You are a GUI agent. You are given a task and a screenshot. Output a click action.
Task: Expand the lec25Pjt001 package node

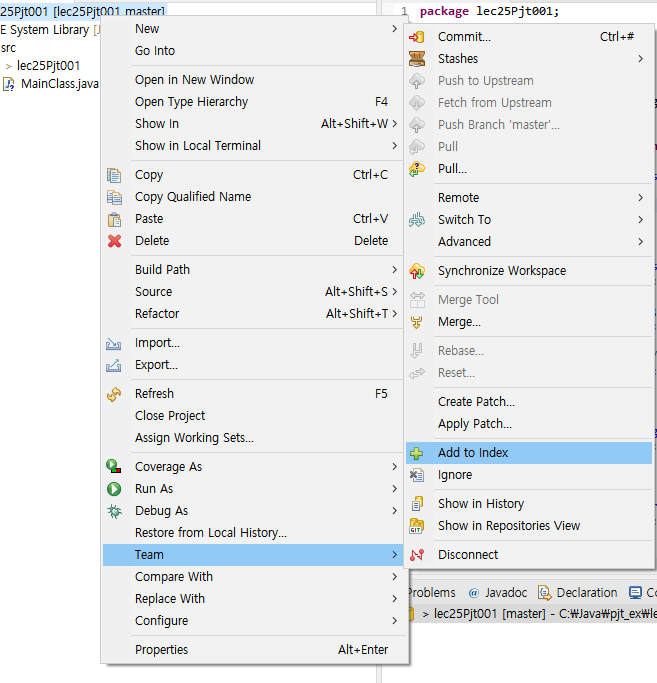click(9, 66)
